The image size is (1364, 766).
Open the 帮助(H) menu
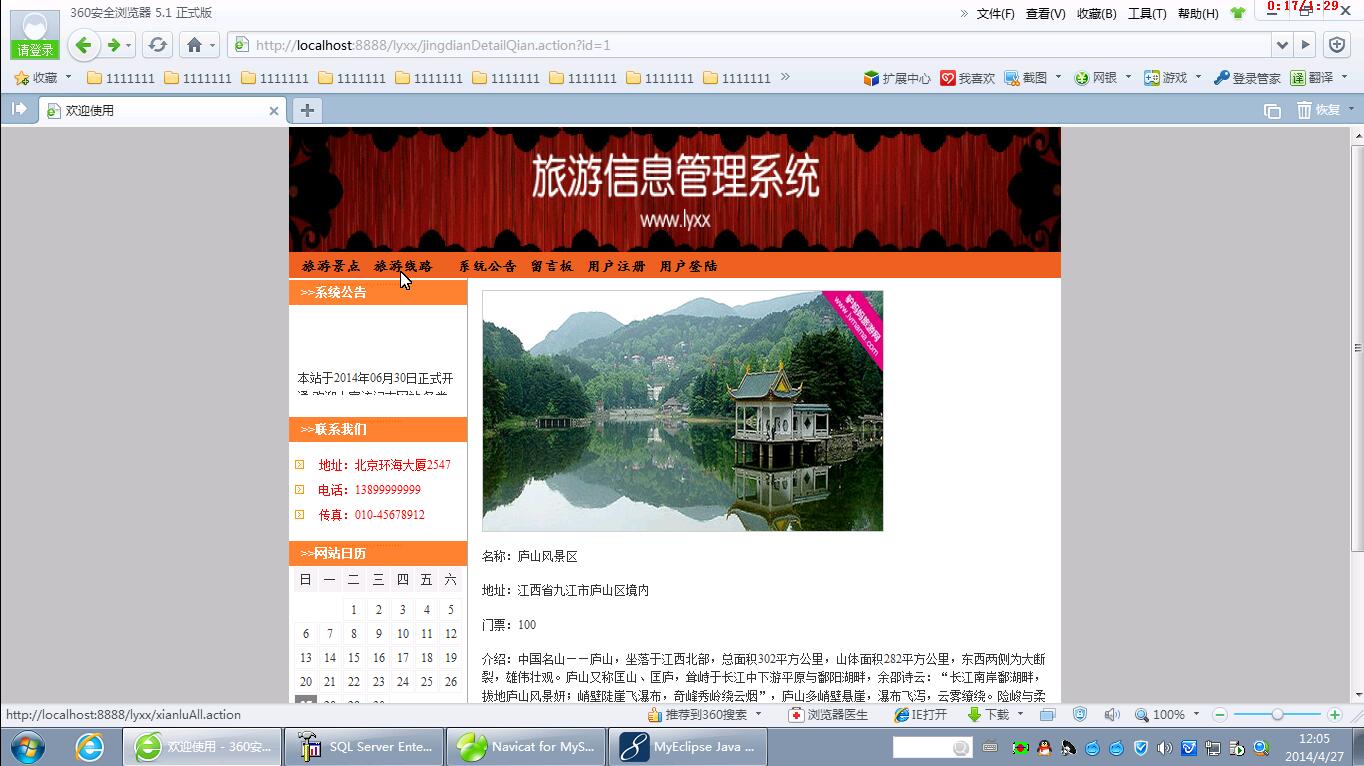1198,13
